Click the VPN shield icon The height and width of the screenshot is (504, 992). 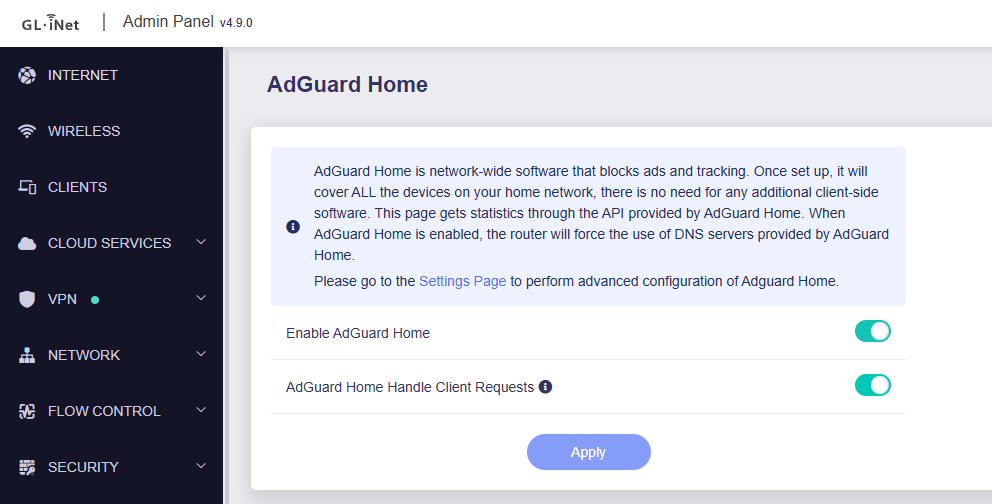pos(27,299)
